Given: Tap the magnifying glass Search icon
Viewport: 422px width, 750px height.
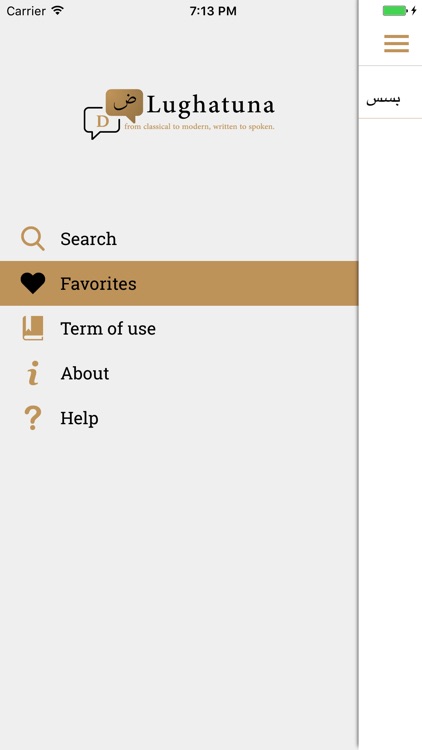Looking at the screenshot, I should 33,239.
